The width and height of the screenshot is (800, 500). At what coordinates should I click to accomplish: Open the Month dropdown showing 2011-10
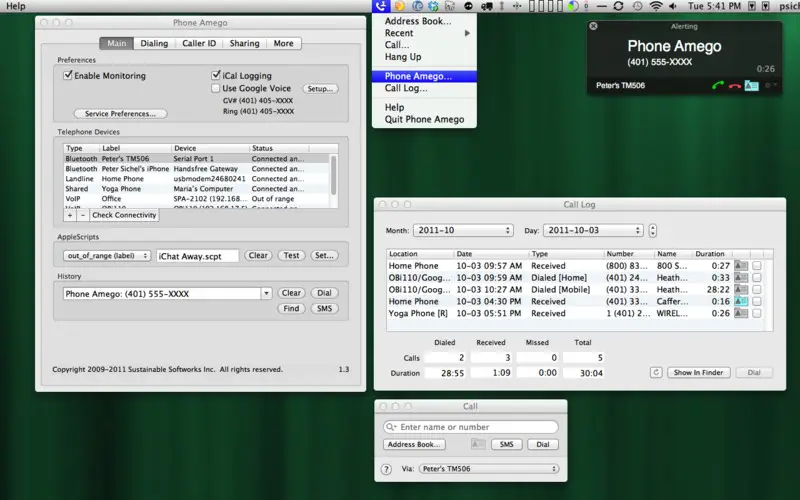(463, 230)
